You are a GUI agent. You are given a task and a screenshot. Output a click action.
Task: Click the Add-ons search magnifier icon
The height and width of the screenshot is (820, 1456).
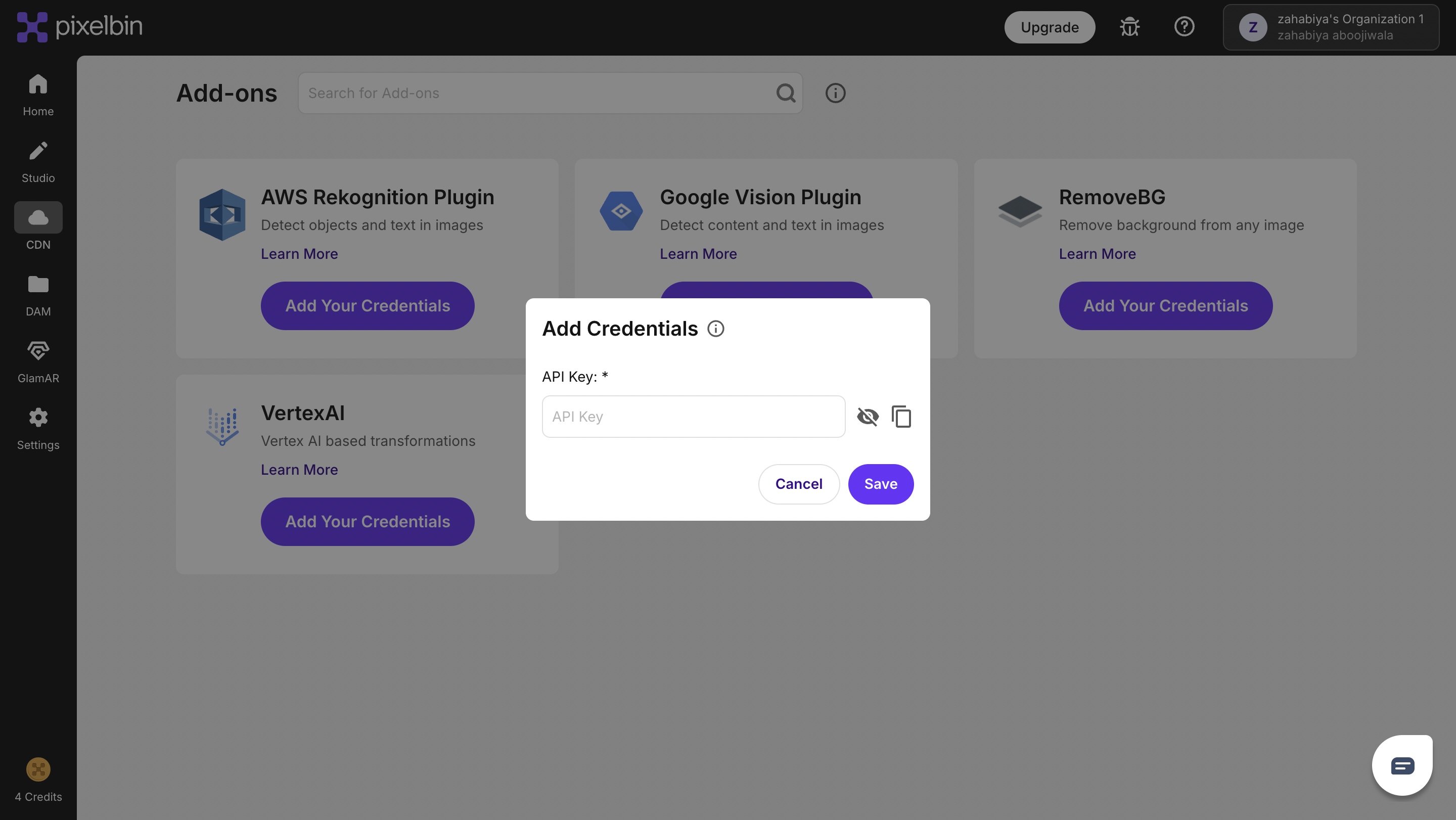[x=786, y=93]
